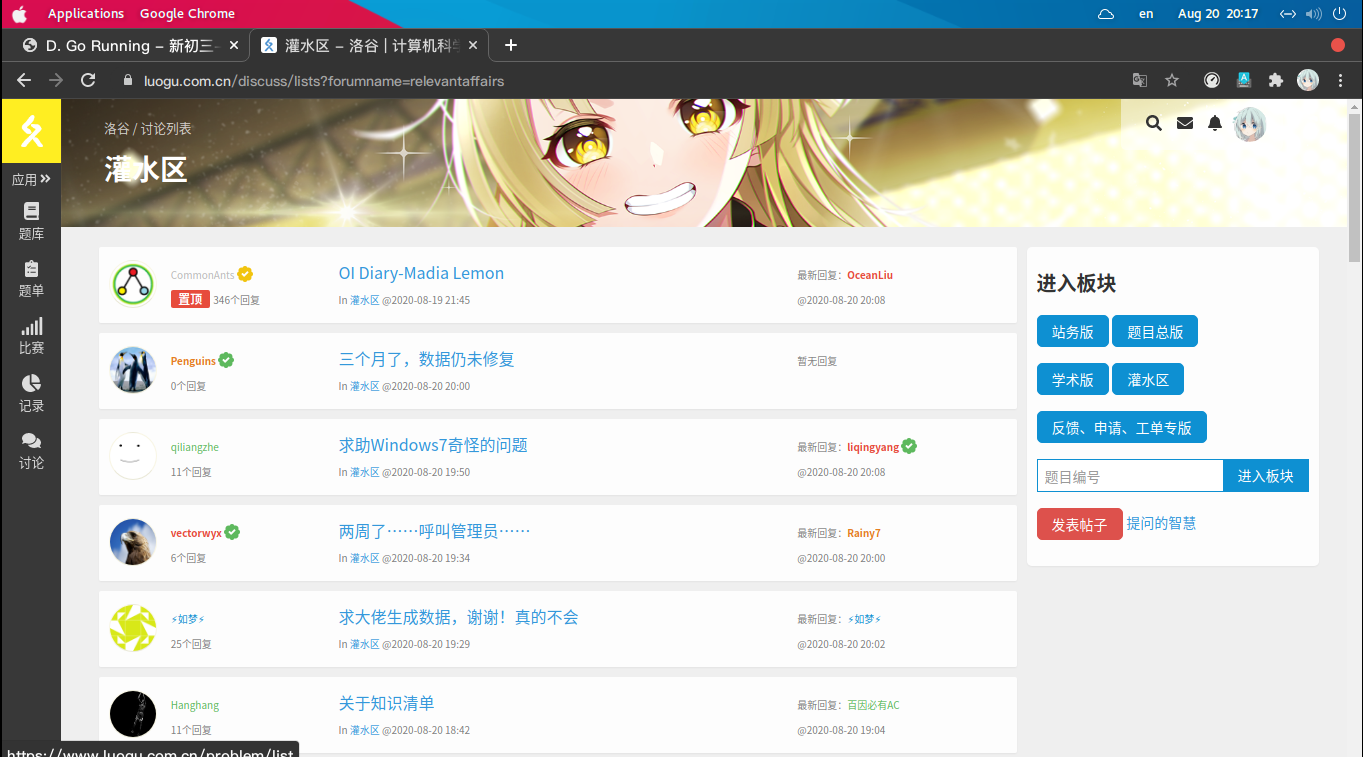Click the translate page icon in address bar

coord(1140,80)
